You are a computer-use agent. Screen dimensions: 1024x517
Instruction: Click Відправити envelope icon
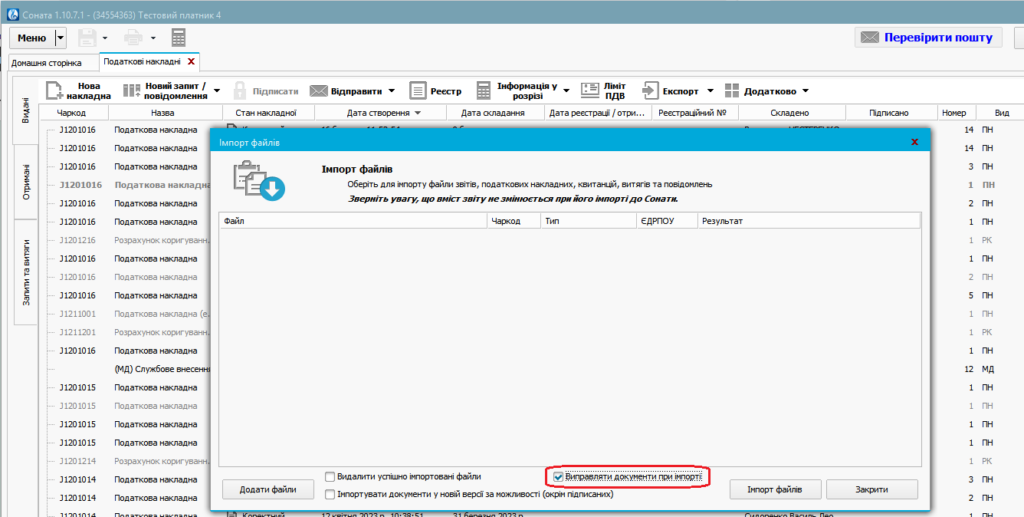[318, 91]
